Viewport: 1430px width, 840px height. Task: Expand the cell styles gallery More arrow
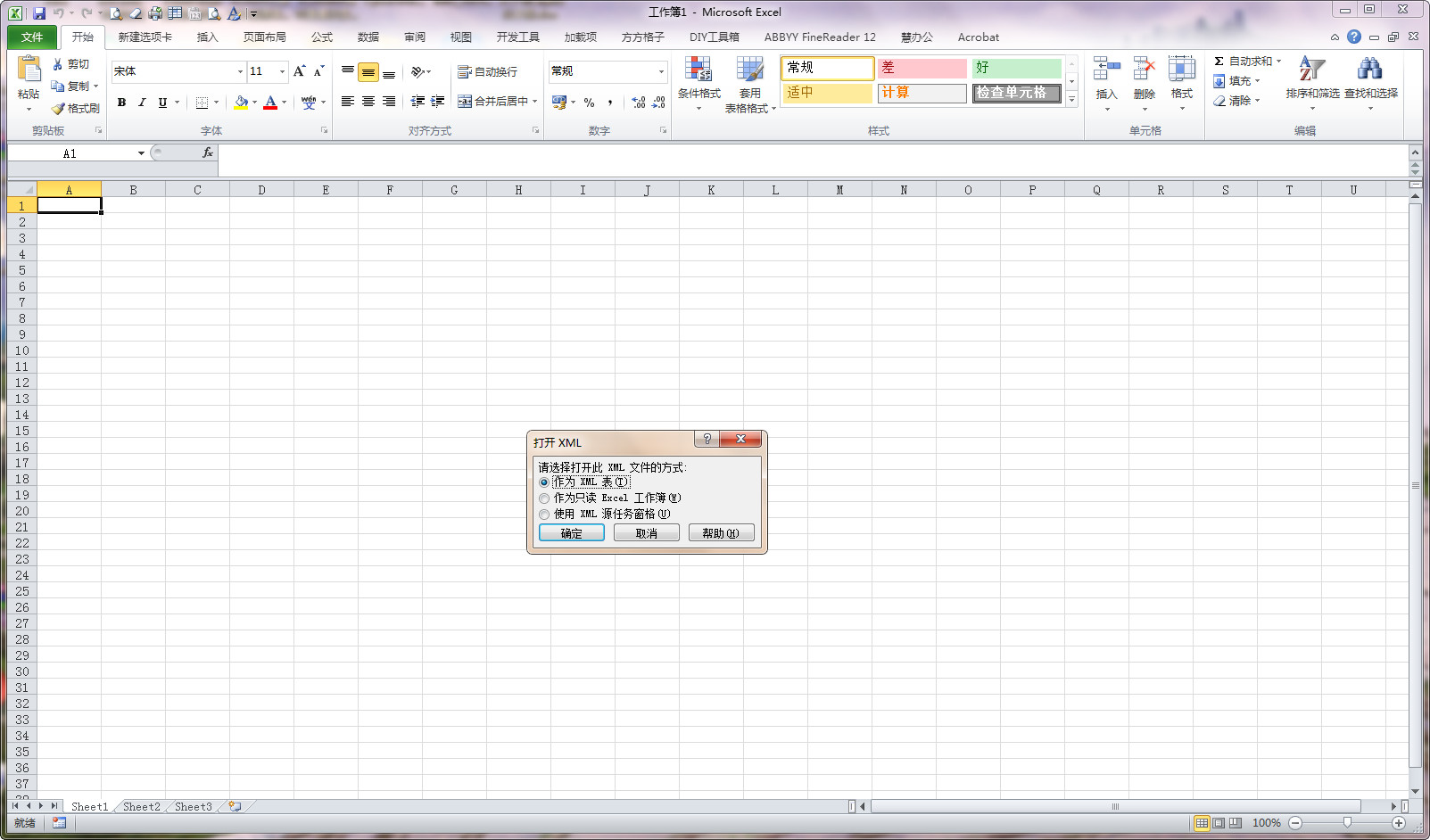click(1072, 100)
